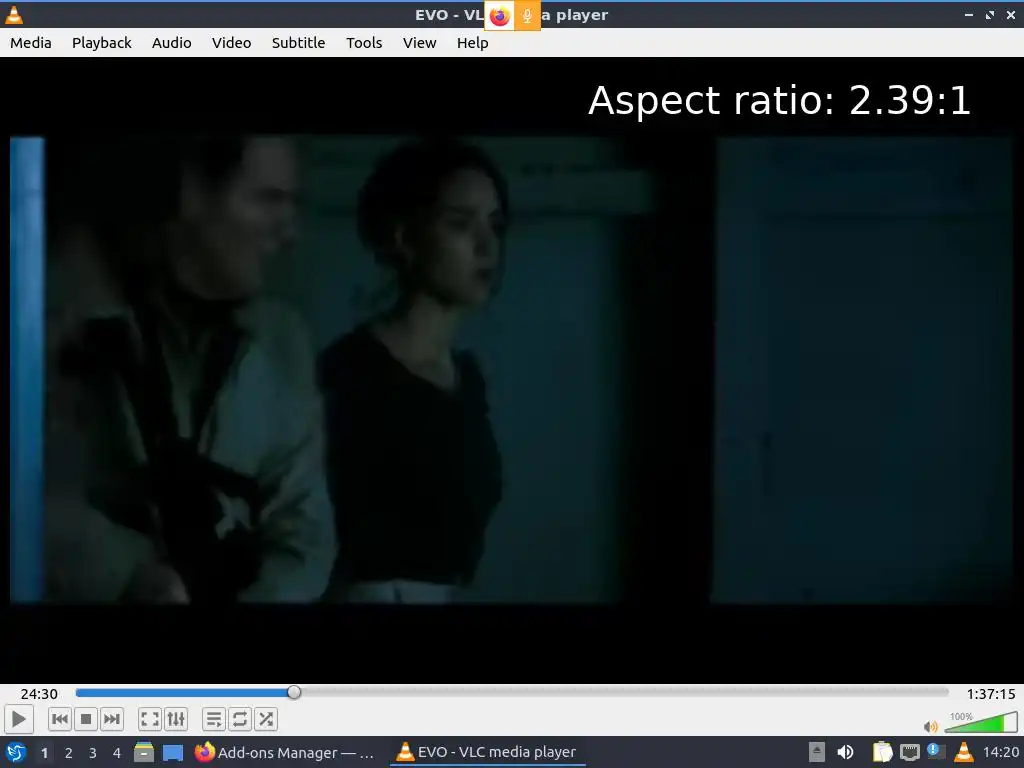
Task: Open the file manager from taskbar
Action: coord(144,752)
